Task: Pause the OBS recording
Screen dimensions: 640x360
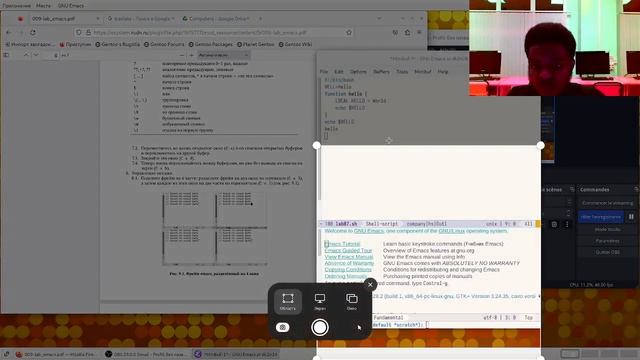Action: [x=631, y=217]
